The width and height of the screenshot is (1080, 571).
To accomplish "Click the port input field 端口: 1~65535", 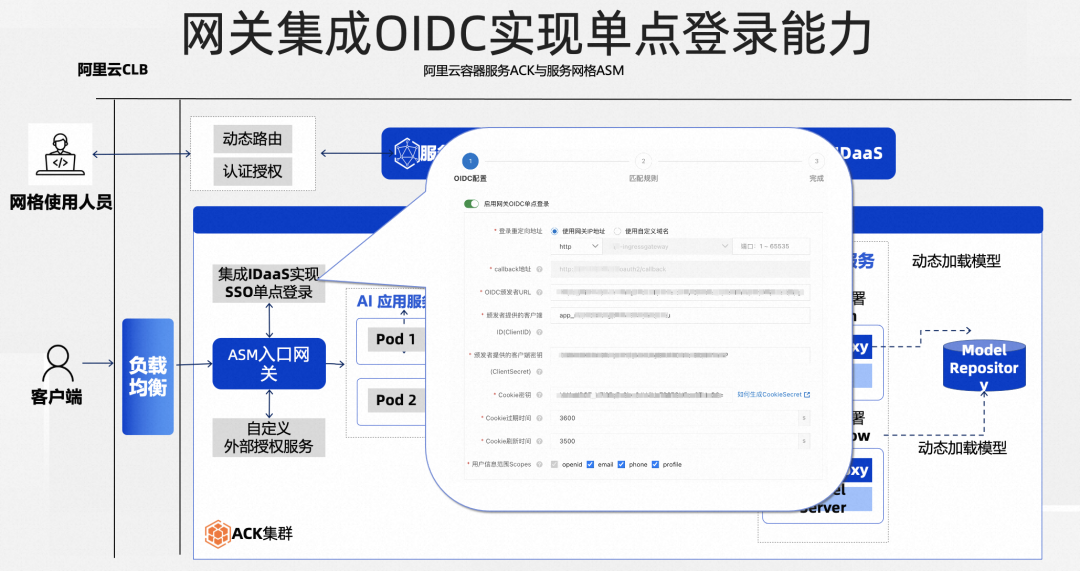I will (x=771, y=246).
